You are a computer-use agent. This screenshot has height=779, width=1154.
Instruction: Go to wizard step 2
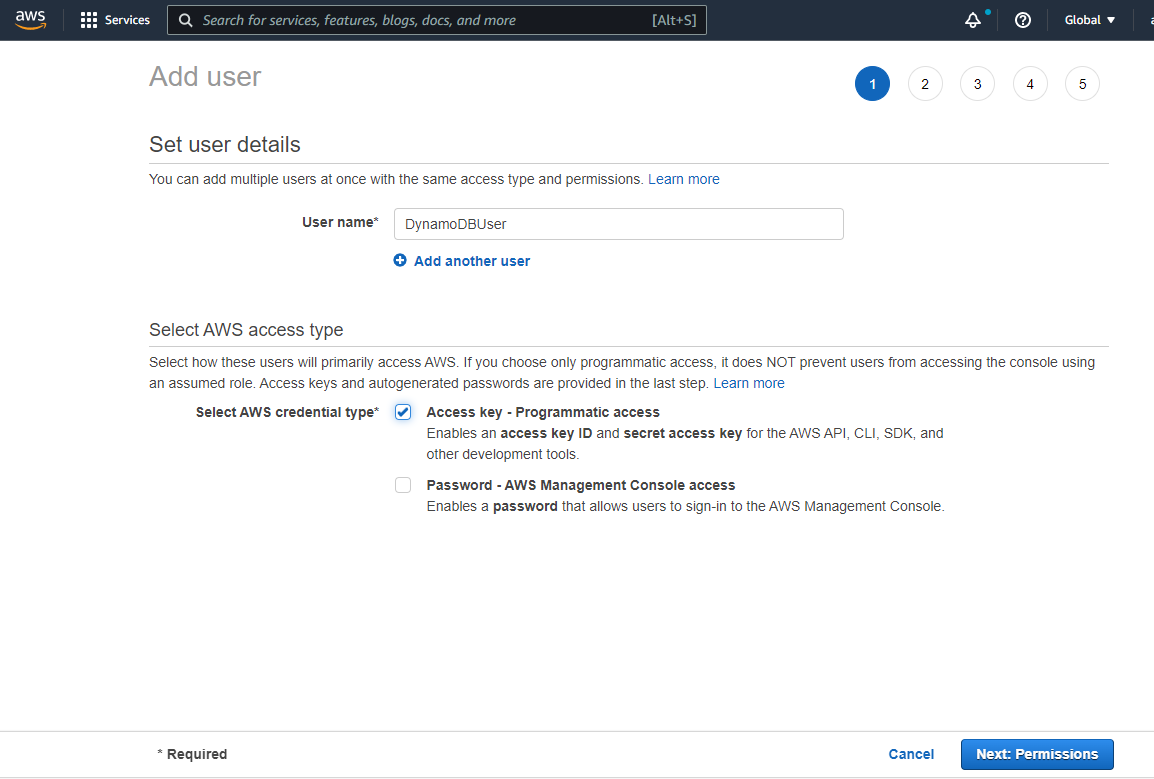coord(925,84)
